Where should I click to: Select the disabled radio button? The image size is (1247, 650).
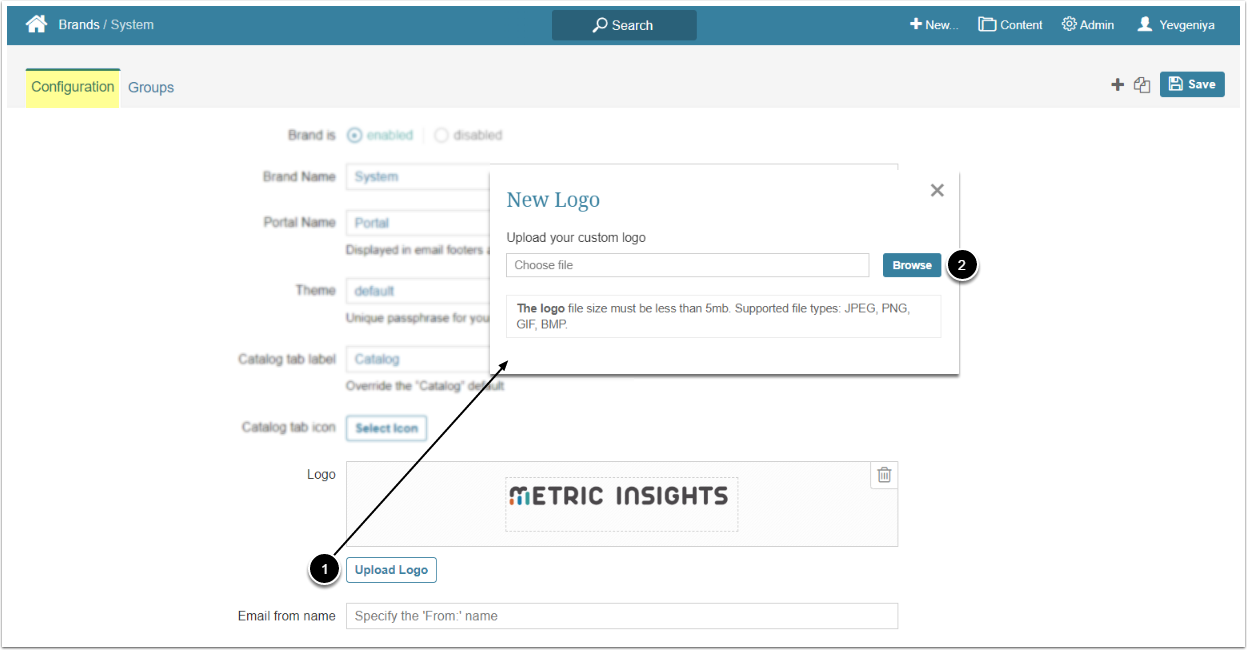[441, 135]
